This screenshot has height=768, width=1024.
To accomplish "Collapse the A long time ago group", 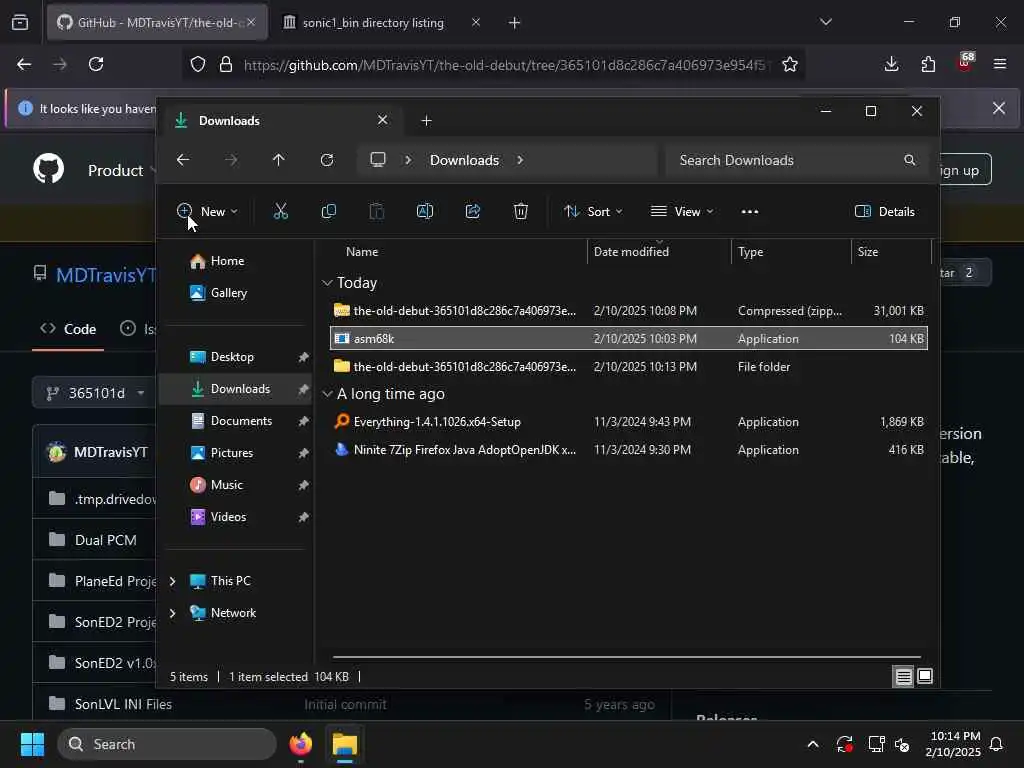I will pyautogui.click(x=327, y=394).
